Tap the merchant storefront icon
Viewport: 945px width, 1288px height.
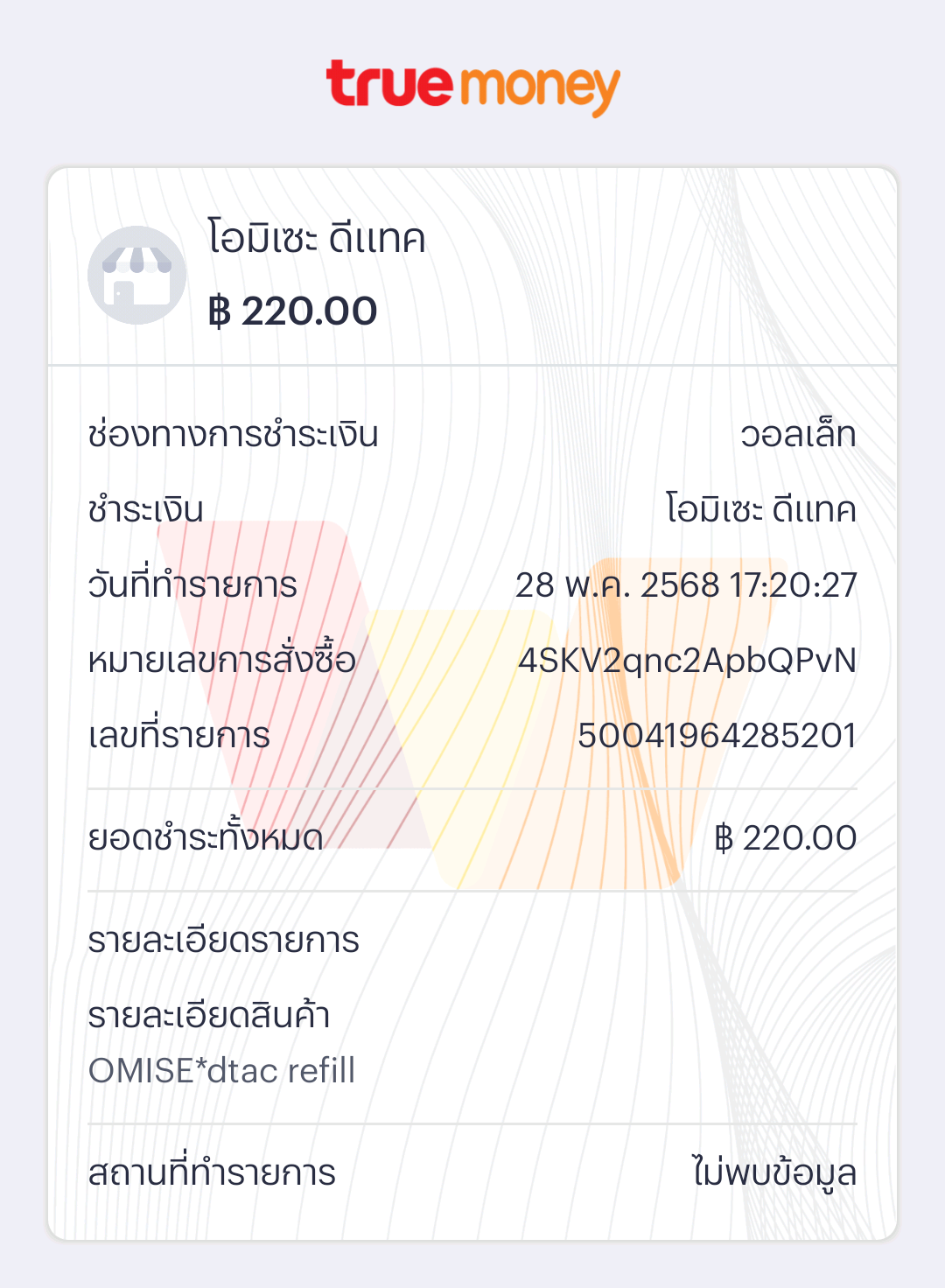pos(136,276)
